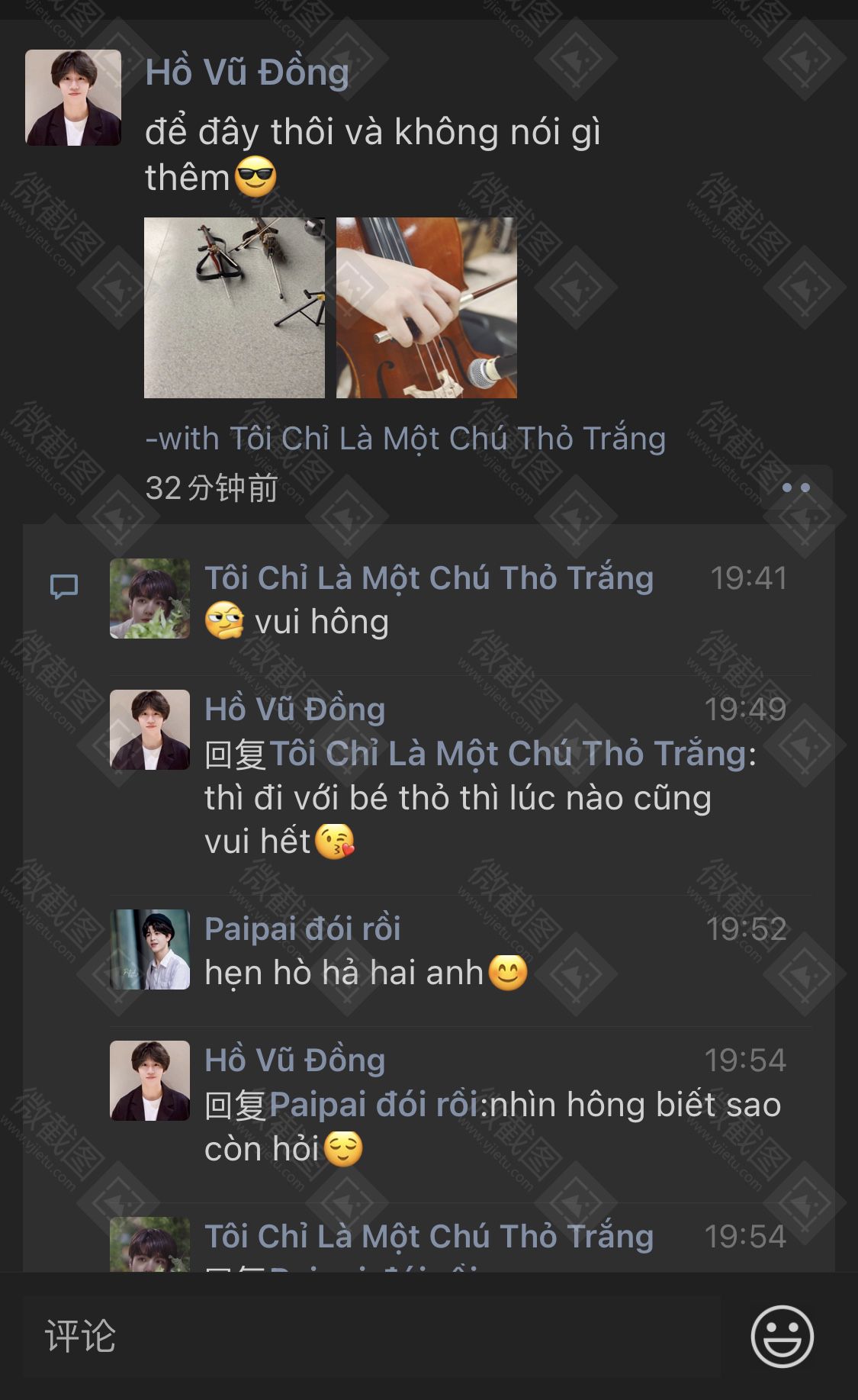Open the post author name Hồ Vũ Đồng

pyautogui.click(x=247, y=72)
